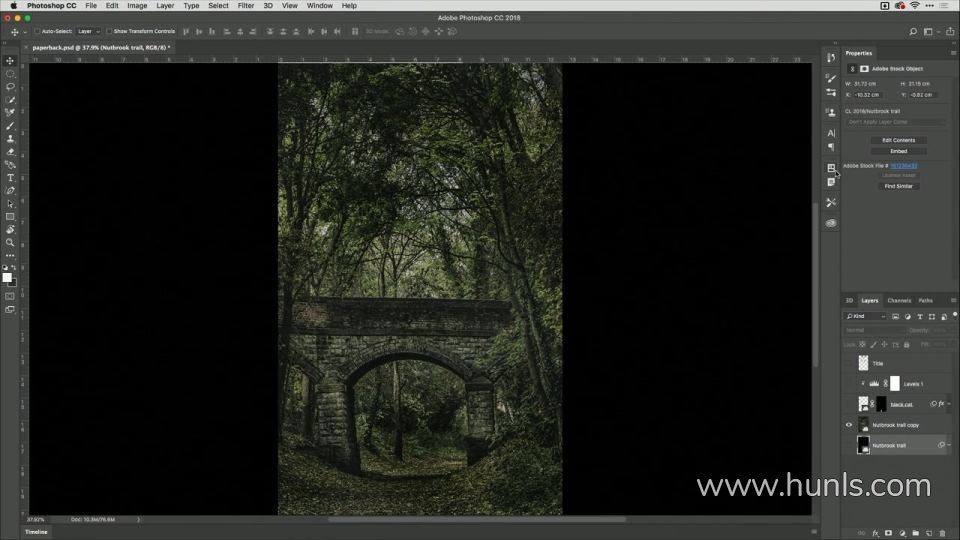Select the Horizontal Type tool

10,178
